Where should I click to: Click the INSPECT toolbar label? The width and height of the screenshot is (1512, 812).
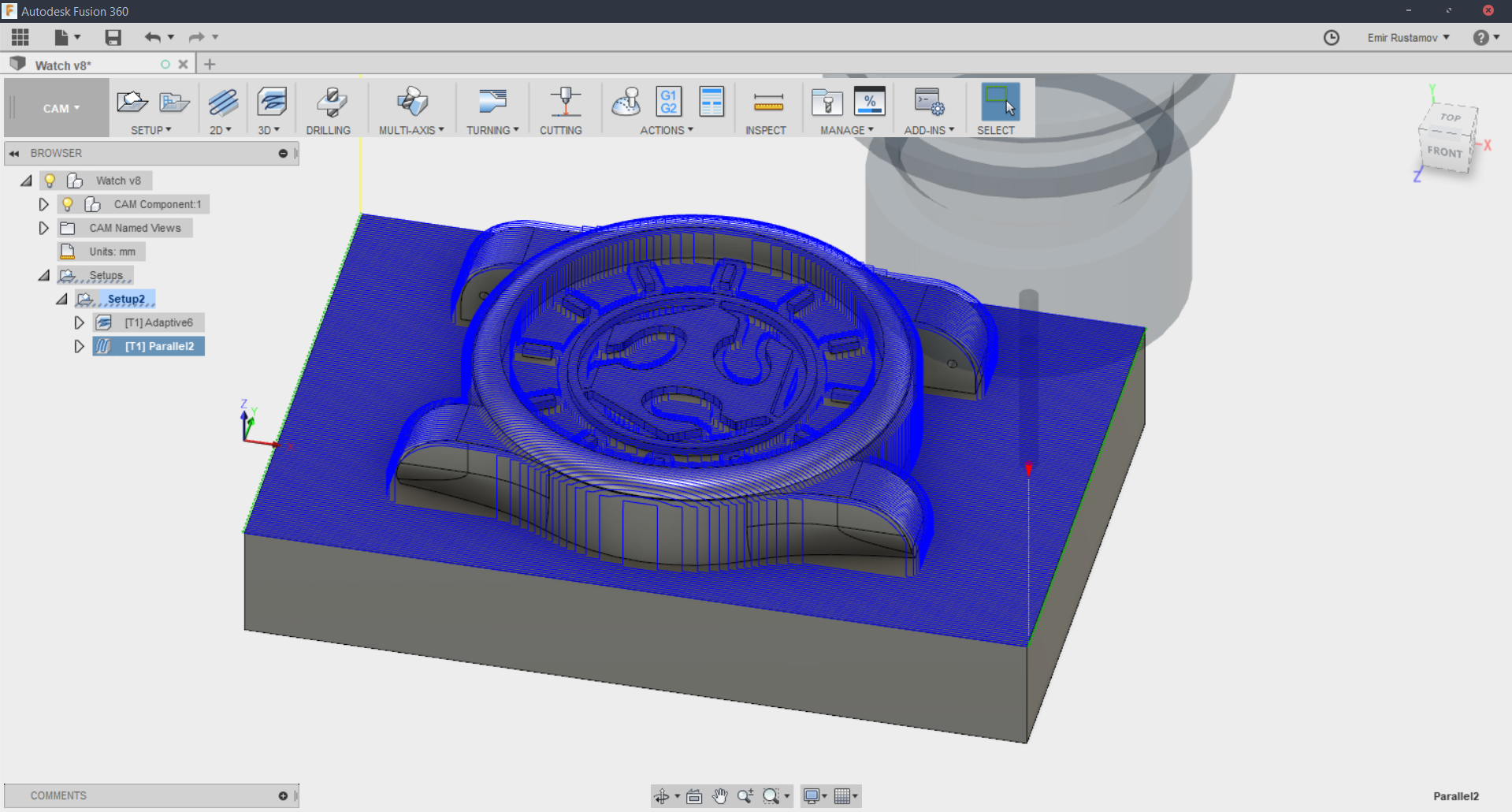pyautogui.click(x=766, y=130)
